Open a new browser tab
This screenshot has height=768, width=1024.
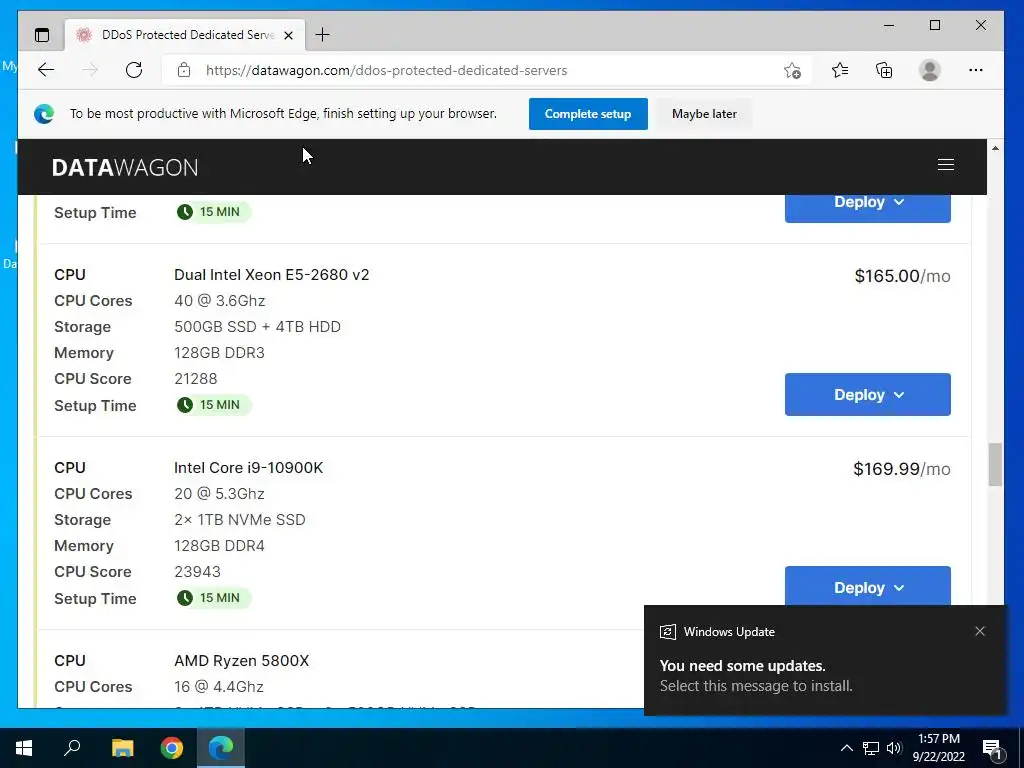(322, 35)
